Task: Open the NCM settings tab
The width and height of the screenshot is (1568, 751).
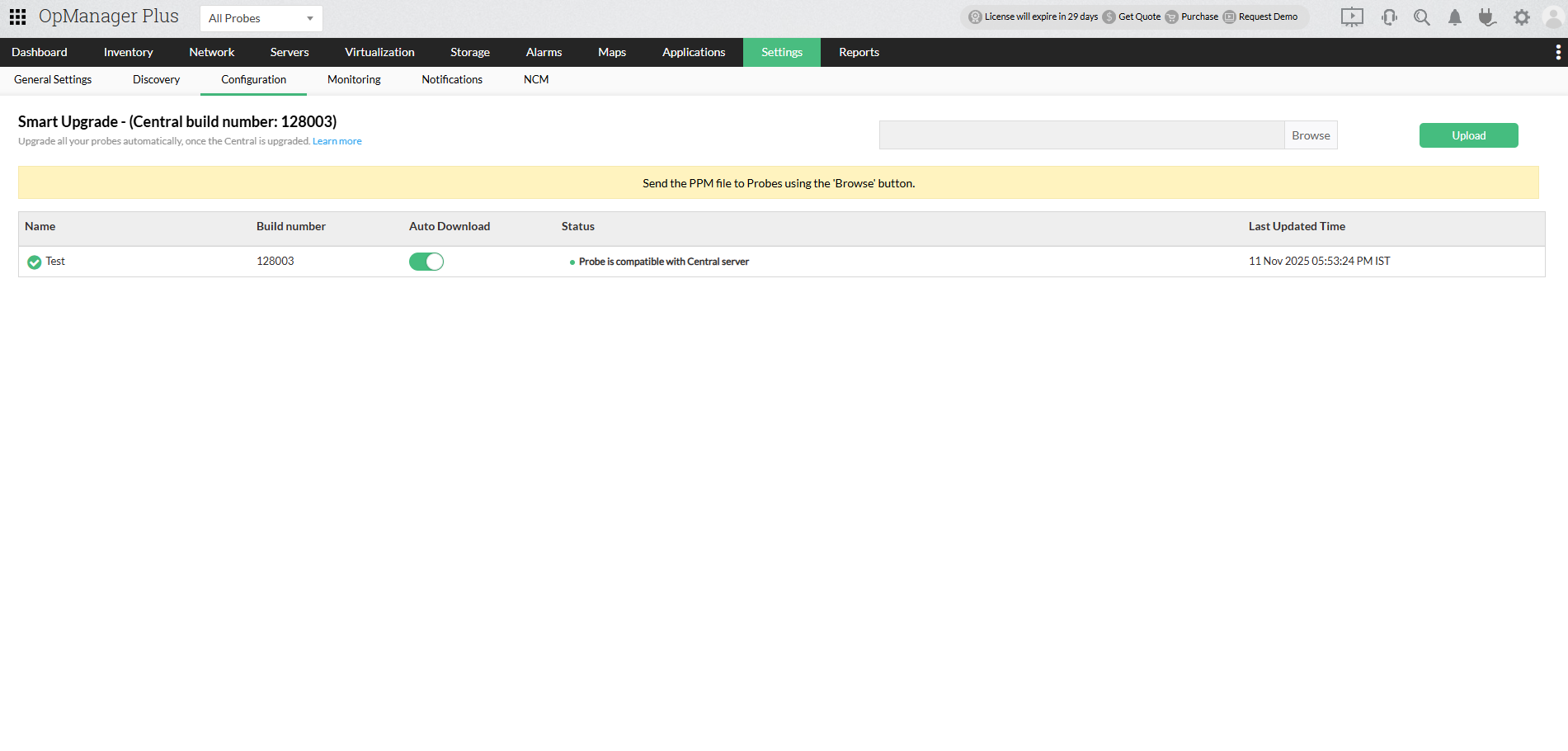Action: 535,79
